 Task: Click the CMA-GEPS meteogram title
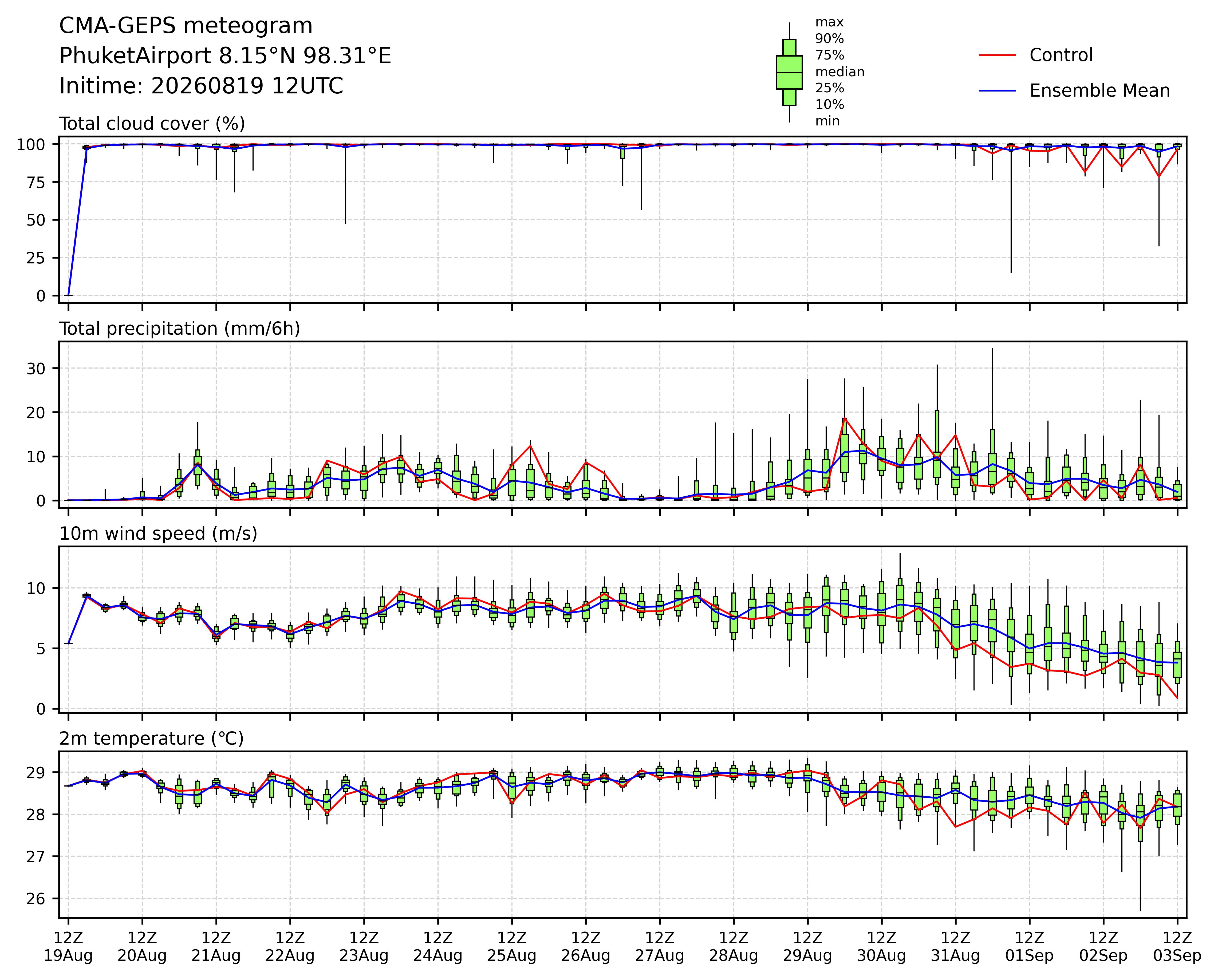[186, 26]
